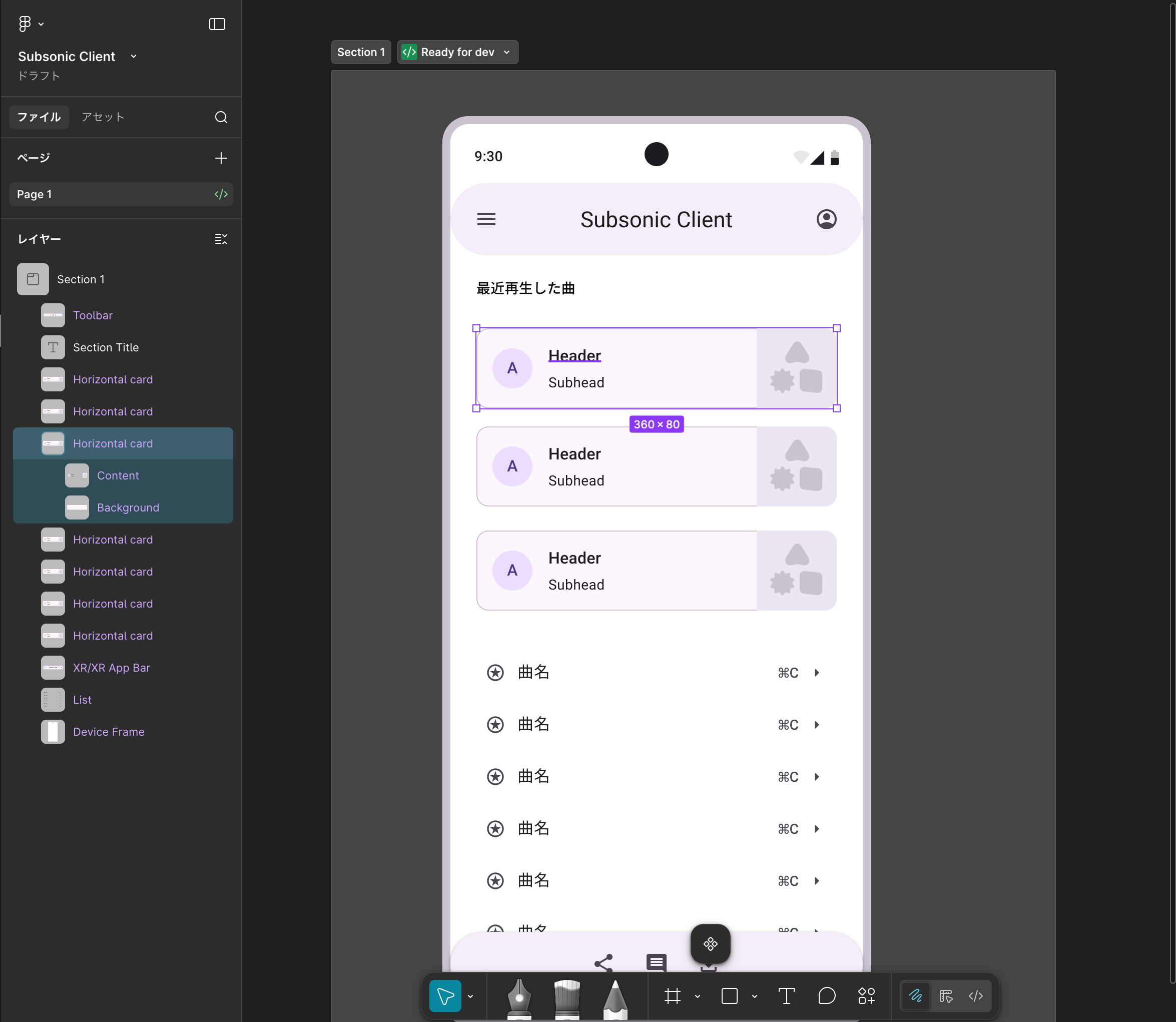Select the Comment tool
Image resolution: width=1176 pixels, height=1022 pixels.
tap(826, 996)
